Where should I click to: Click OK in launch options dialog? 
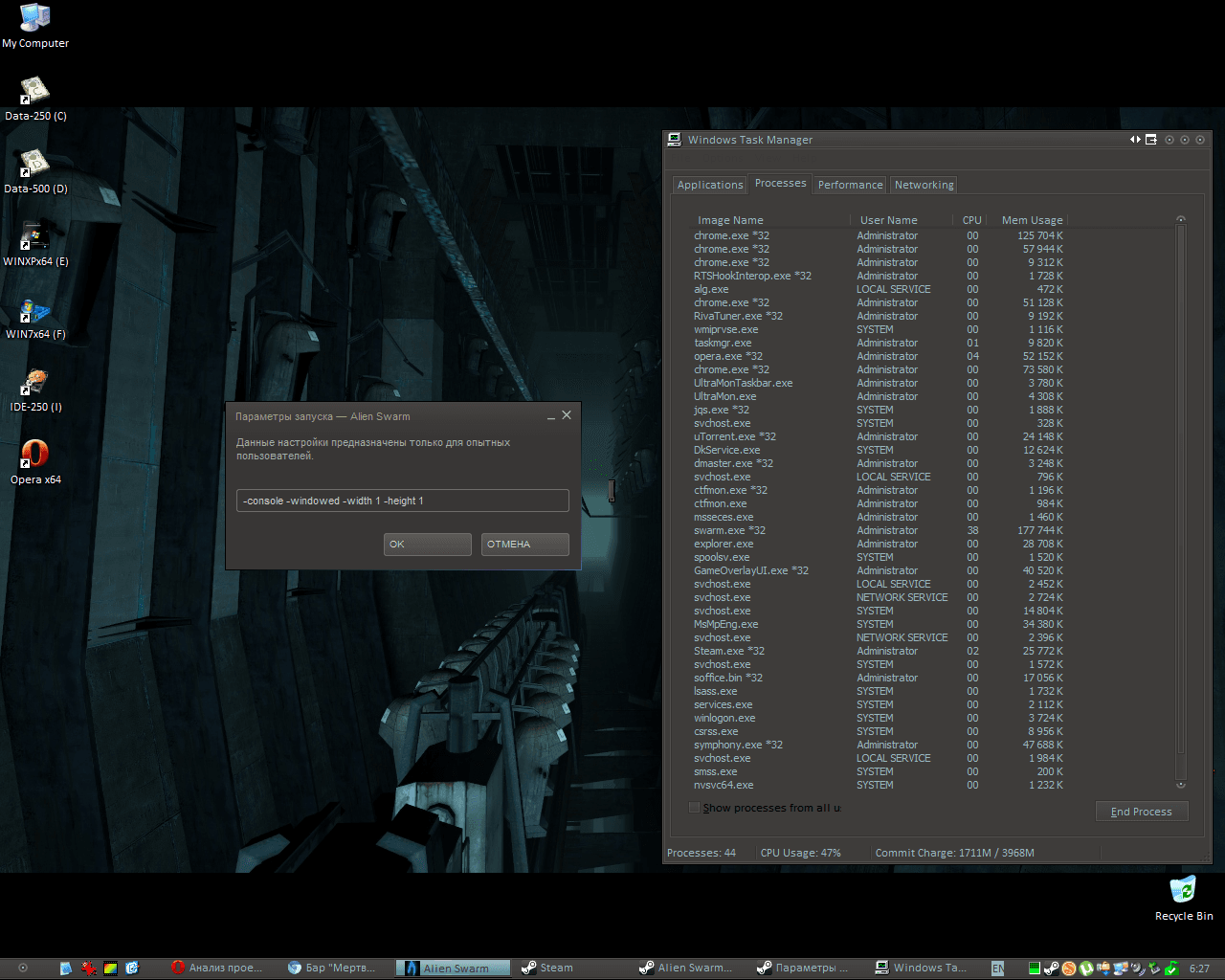coord(428,544)
